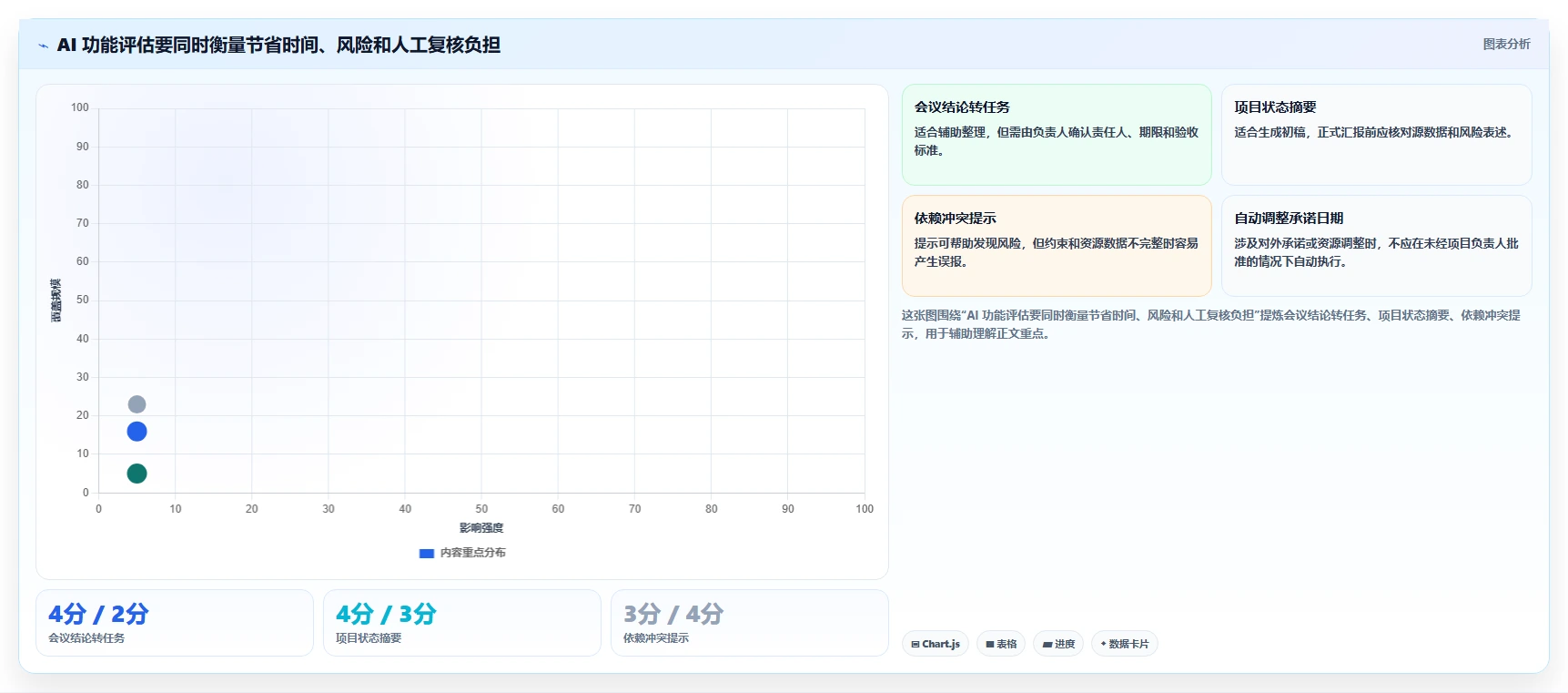
Task: Click the Chart.js chip icon
Action: pos(916,644)
